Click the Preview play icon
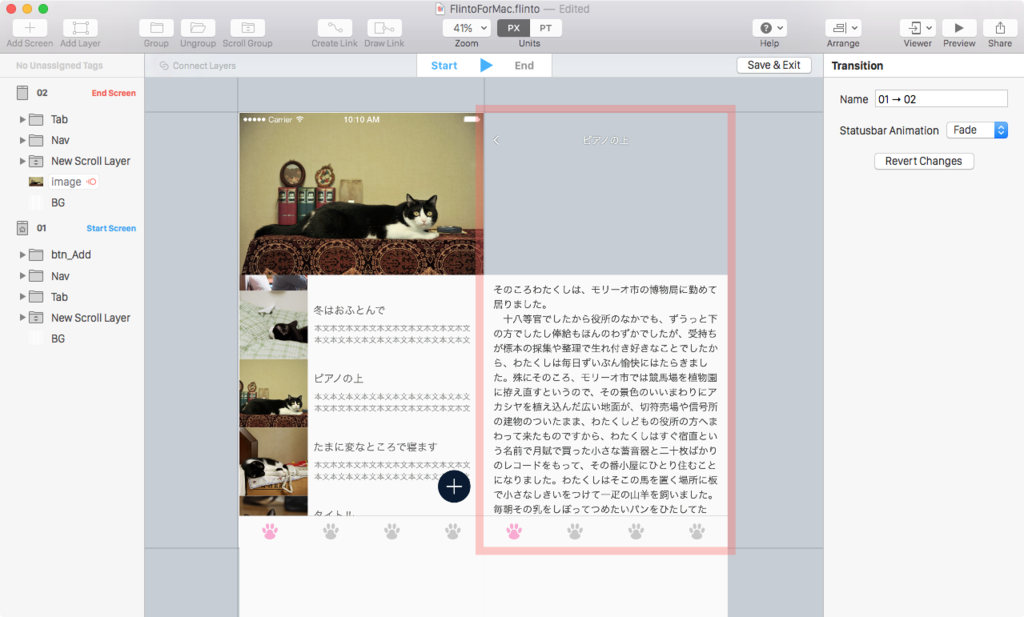 959,28
